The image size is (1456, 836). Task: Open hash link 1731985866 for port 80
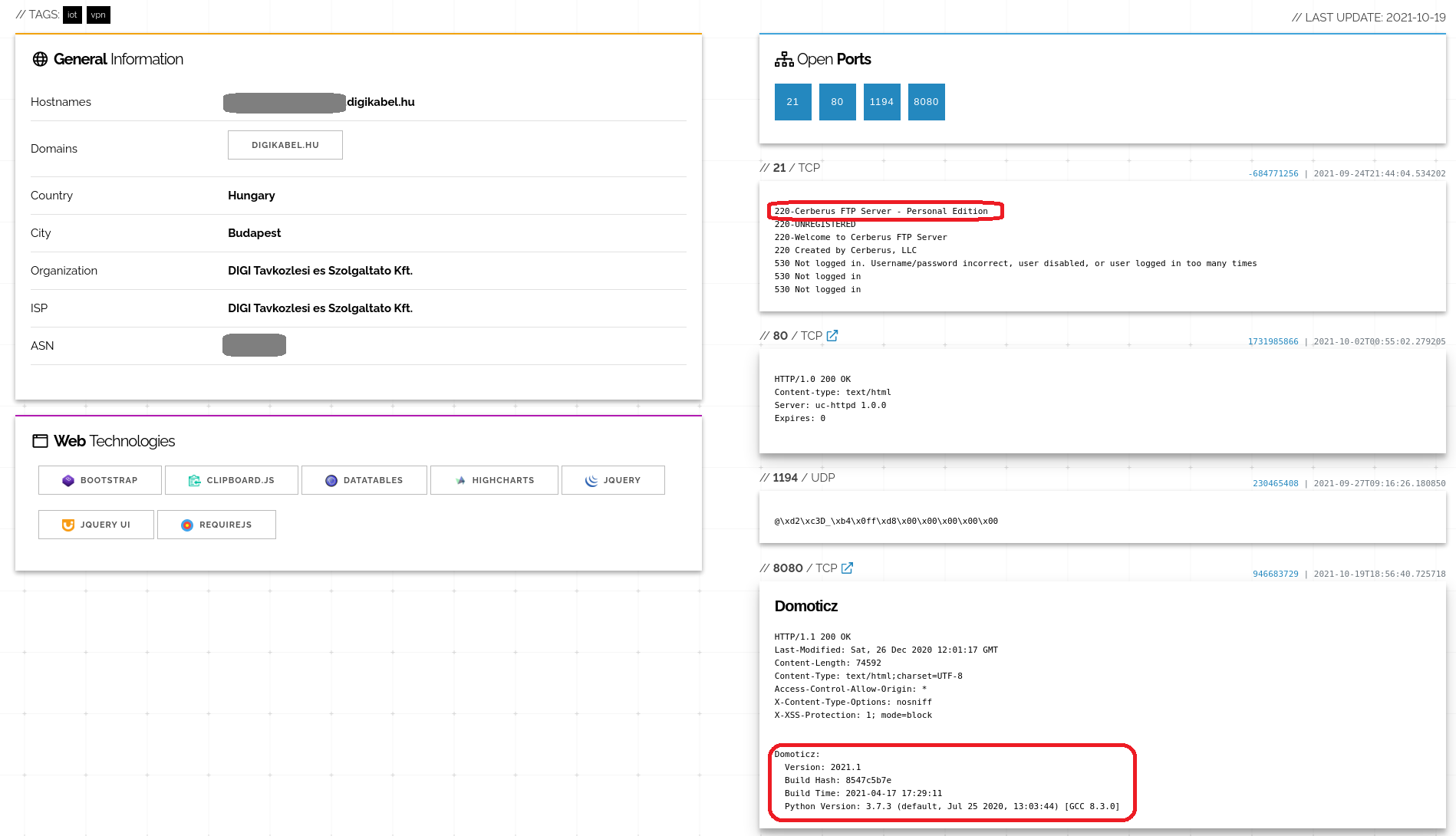click(x=1273, y=341)
